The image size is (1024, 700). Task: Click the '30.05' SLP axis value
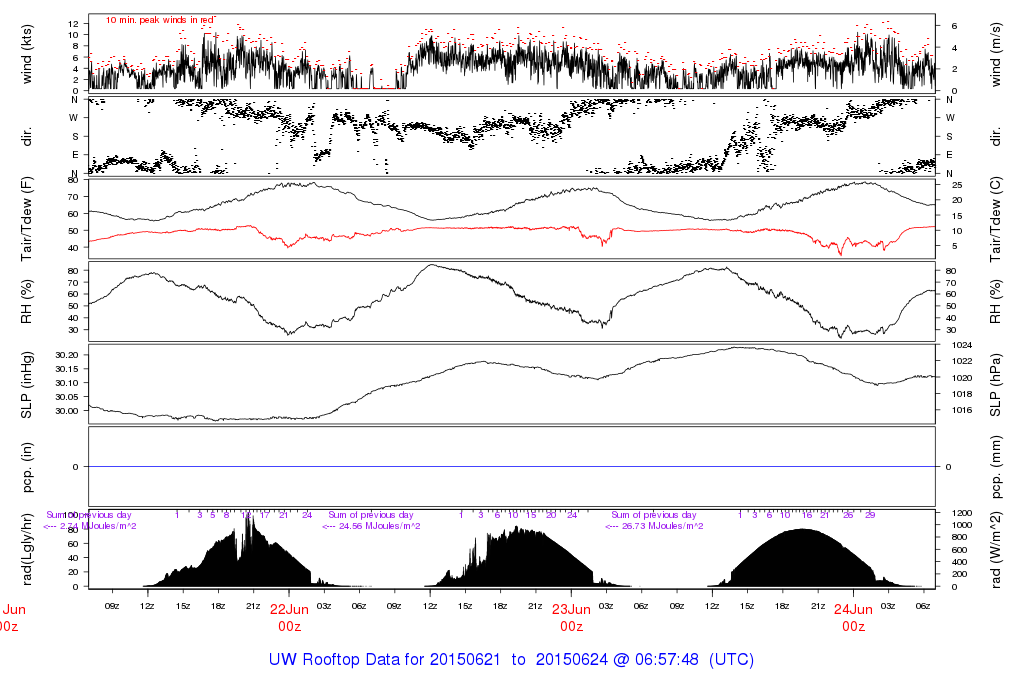67,397
